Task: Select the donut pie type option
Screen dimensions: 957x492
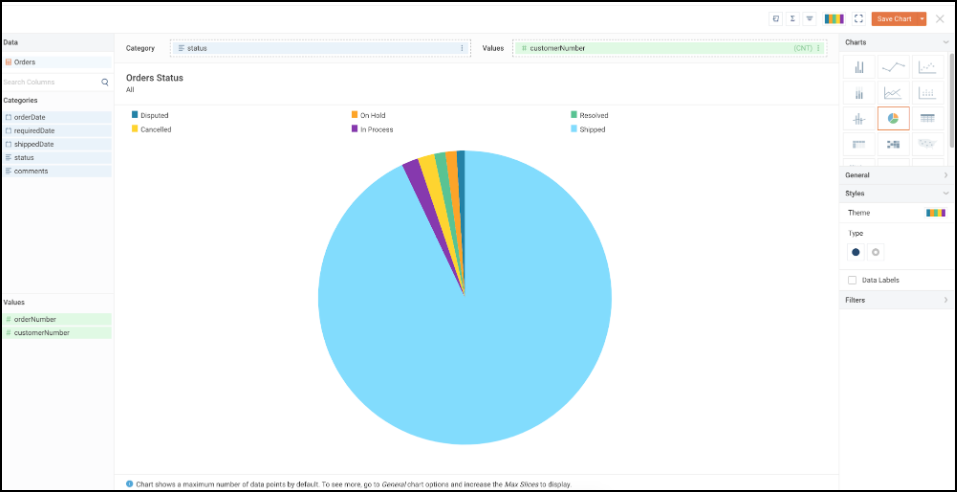Action: pos(875,252)
